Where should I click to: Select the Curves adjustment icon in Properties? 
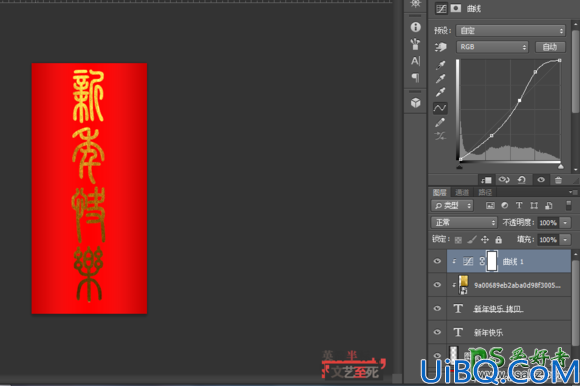pos(441,9)
